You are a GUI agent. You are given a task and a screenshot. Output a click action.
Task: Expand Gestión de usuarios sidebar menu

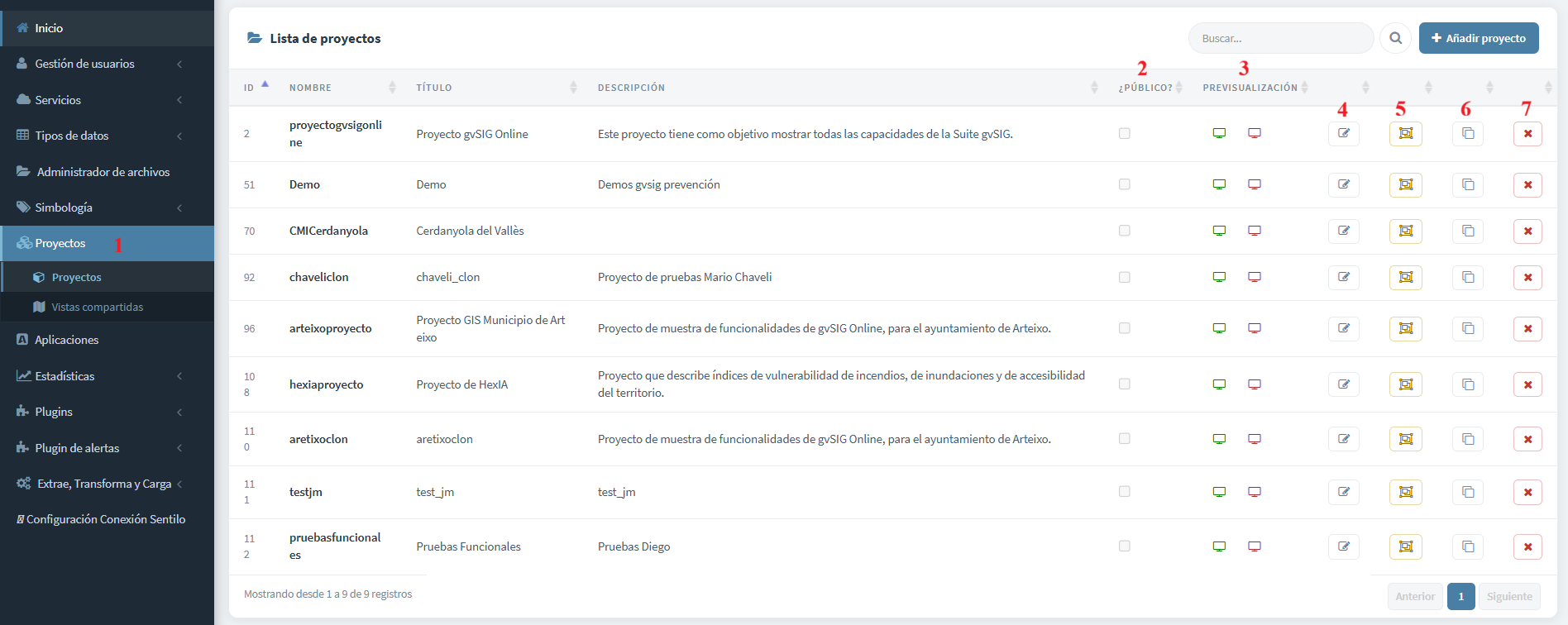[x=107, y=64]
